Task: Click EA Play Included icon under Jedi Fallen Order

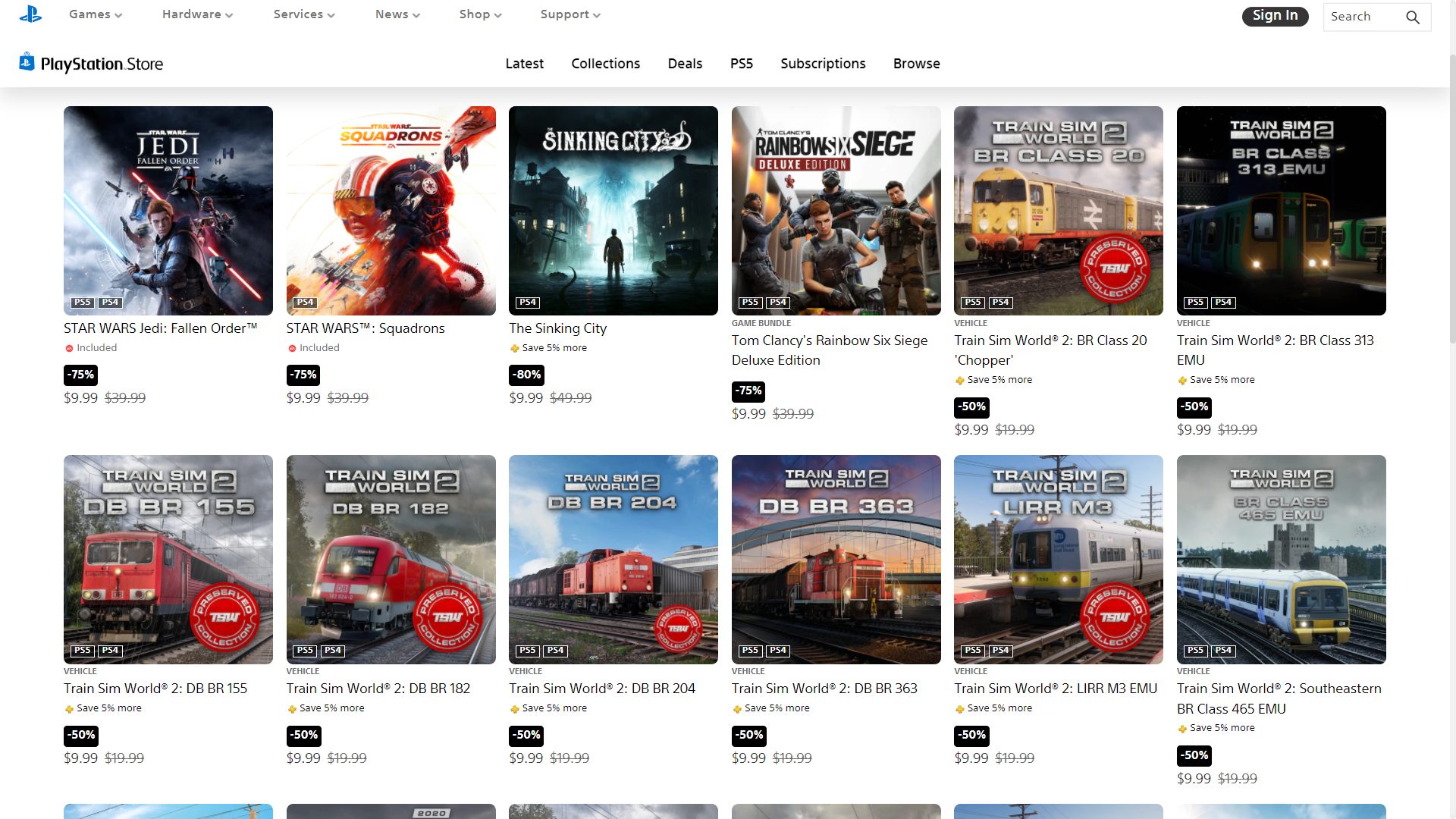Action: click(69, 349)
